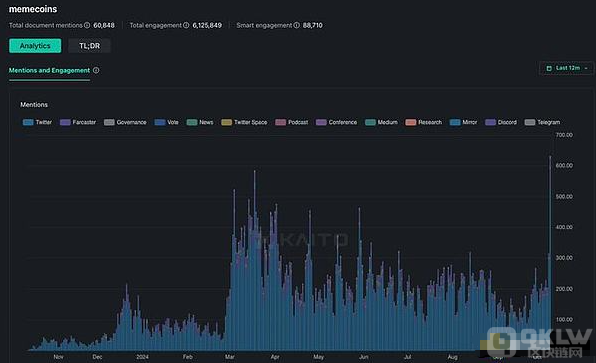Click the 700.00 y-axis label
This screenshot has width=596, height=363.
pos(564,135)
